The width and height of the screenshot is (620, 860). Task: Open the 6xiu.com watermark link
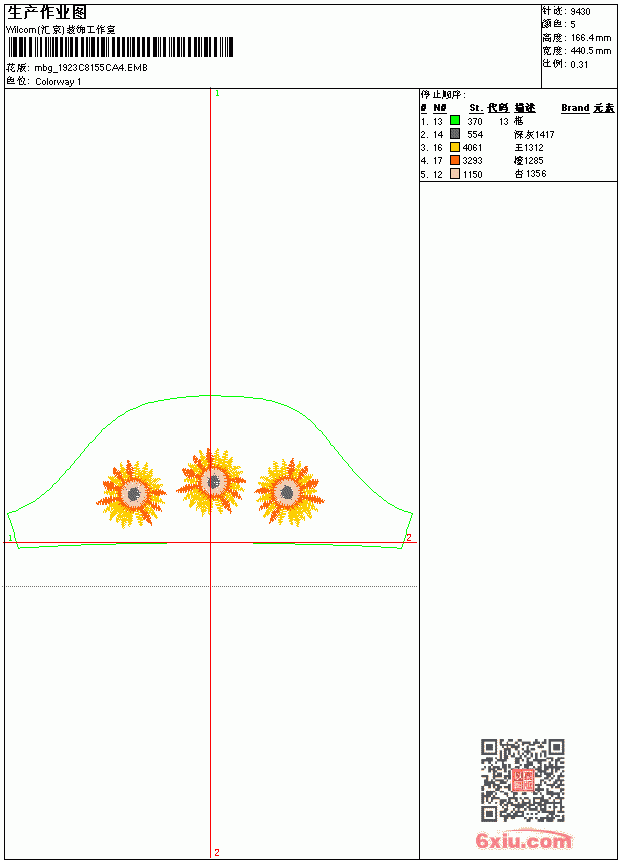523,840
